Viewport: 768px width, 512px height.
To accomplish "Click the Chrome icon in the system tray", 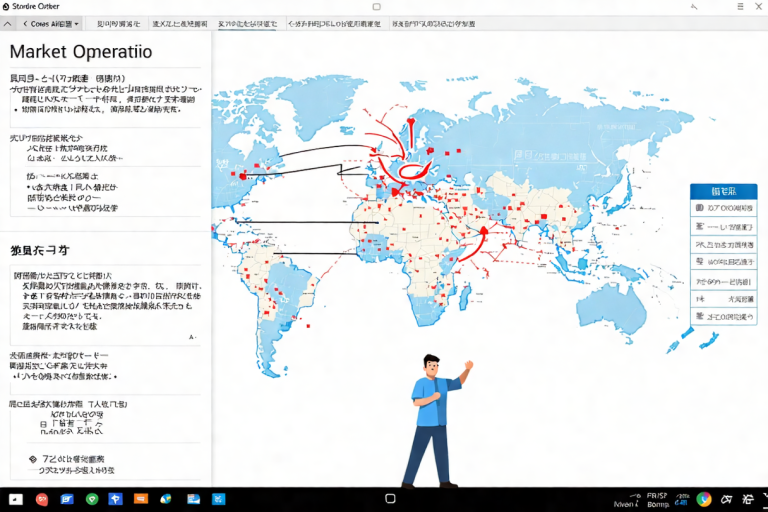I will [x=704, y=499].
